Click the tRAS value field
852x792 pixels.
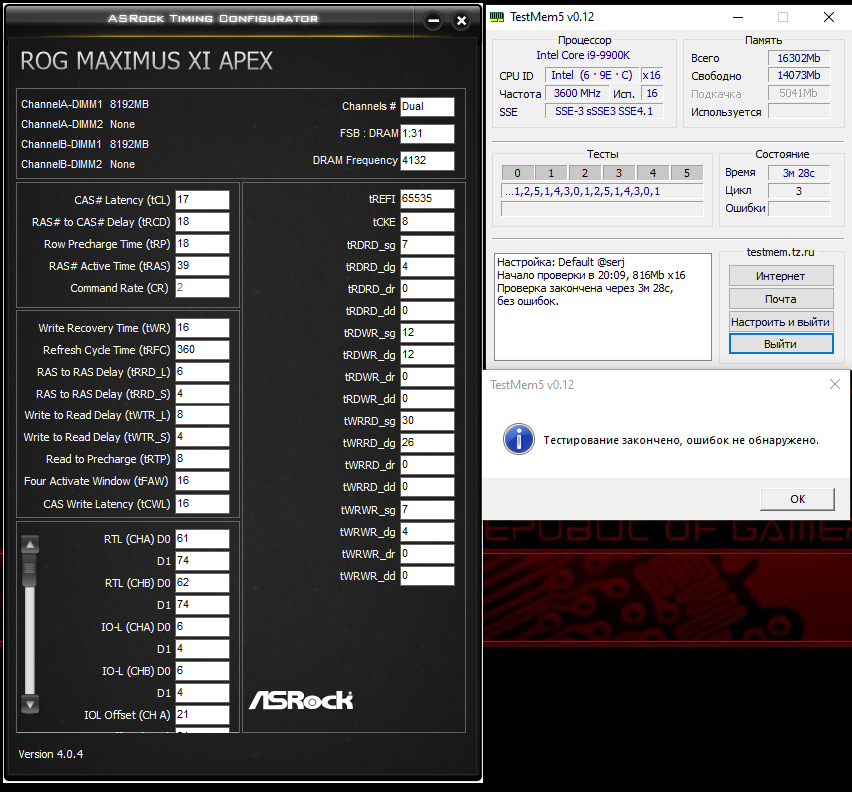pyautogui.click(x=202, y=266)
